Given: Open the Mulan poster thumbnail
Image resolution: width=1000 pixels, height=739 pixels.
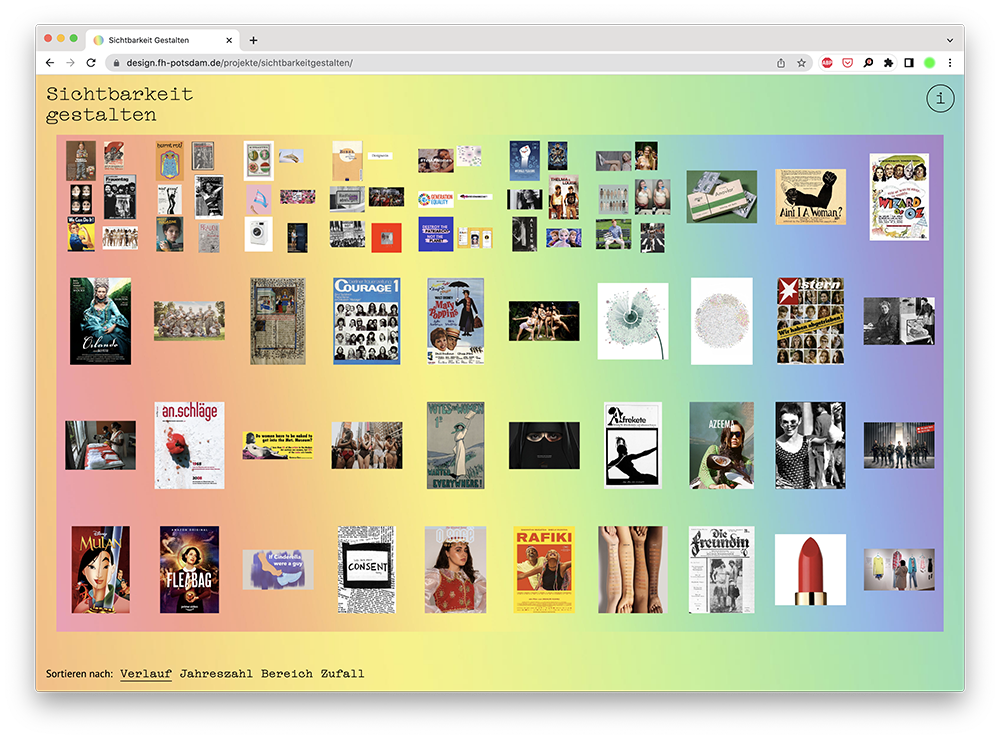Looking at the screenshot, I should 100,569.
